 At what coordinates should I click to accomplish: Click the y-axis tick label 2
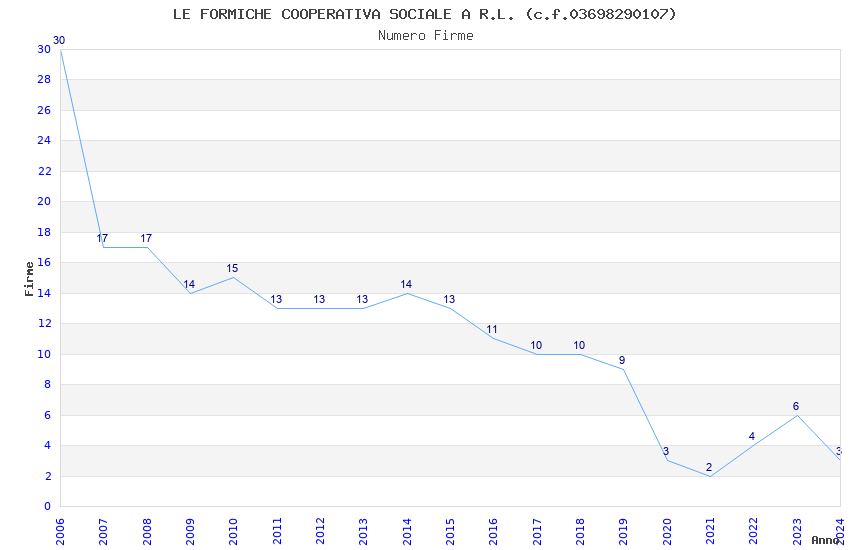point(47,476)
